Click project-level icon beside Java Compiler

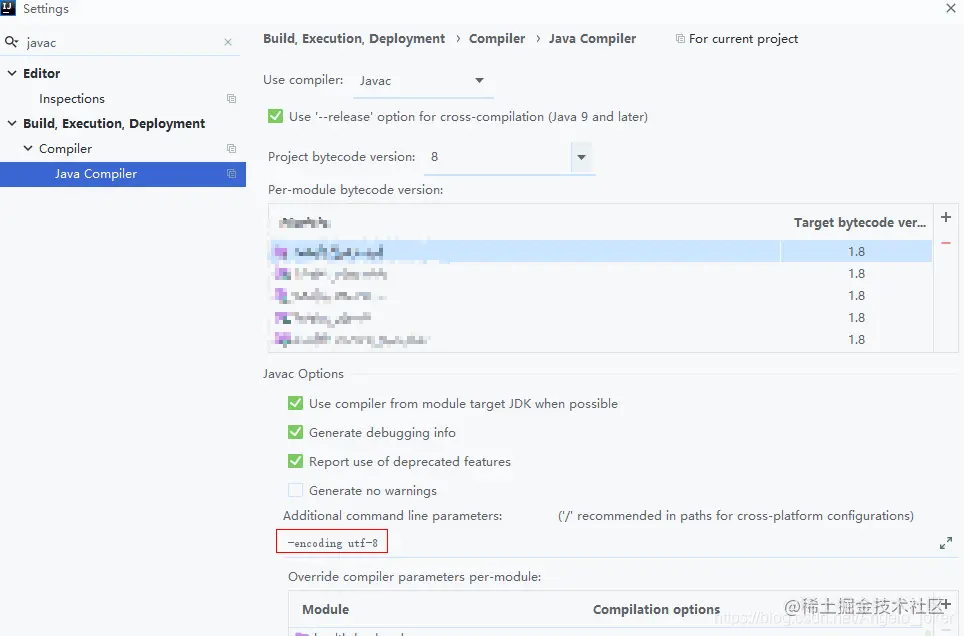(x=232, y=173)
